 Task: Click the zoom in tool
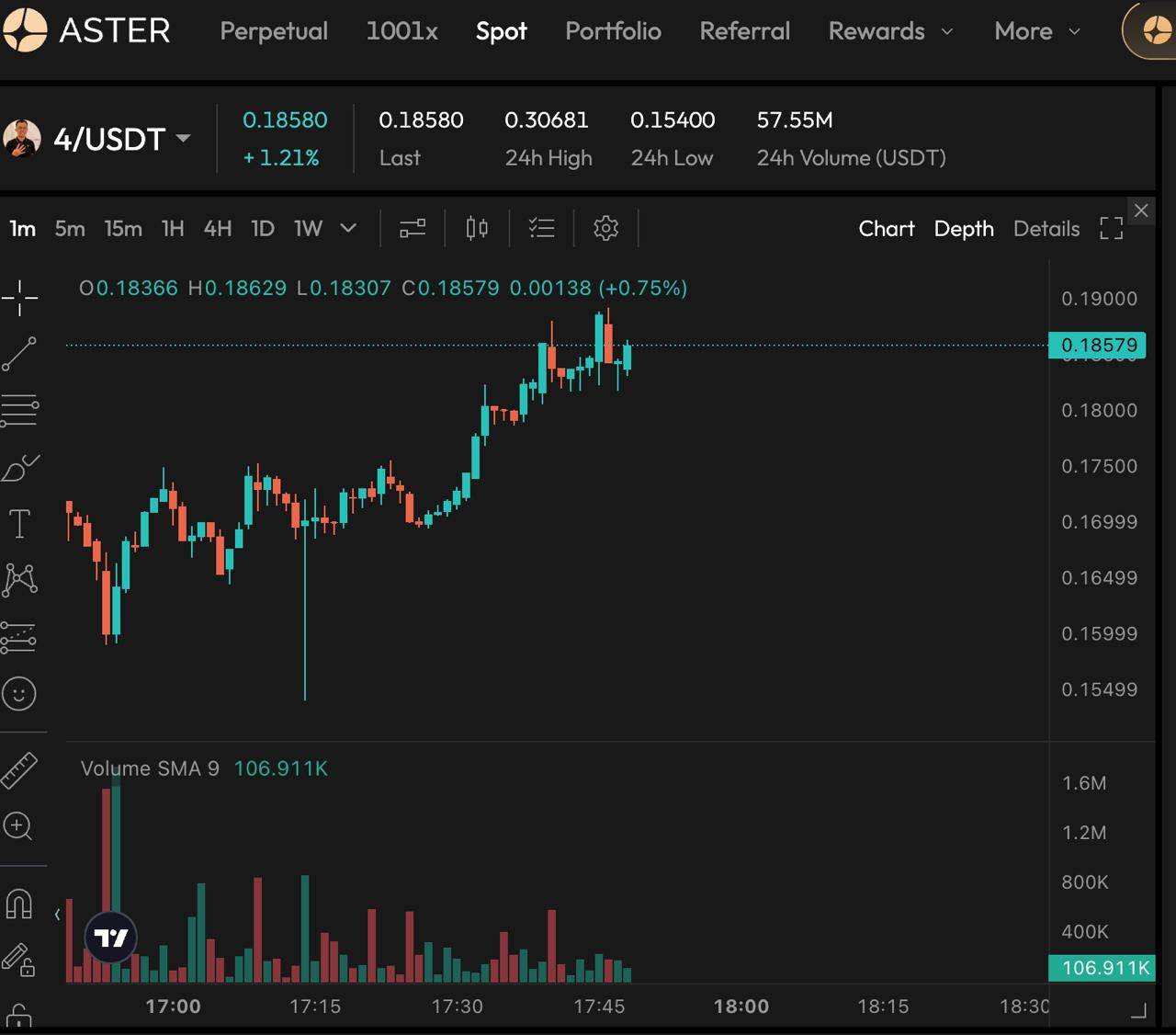[18, 826]
